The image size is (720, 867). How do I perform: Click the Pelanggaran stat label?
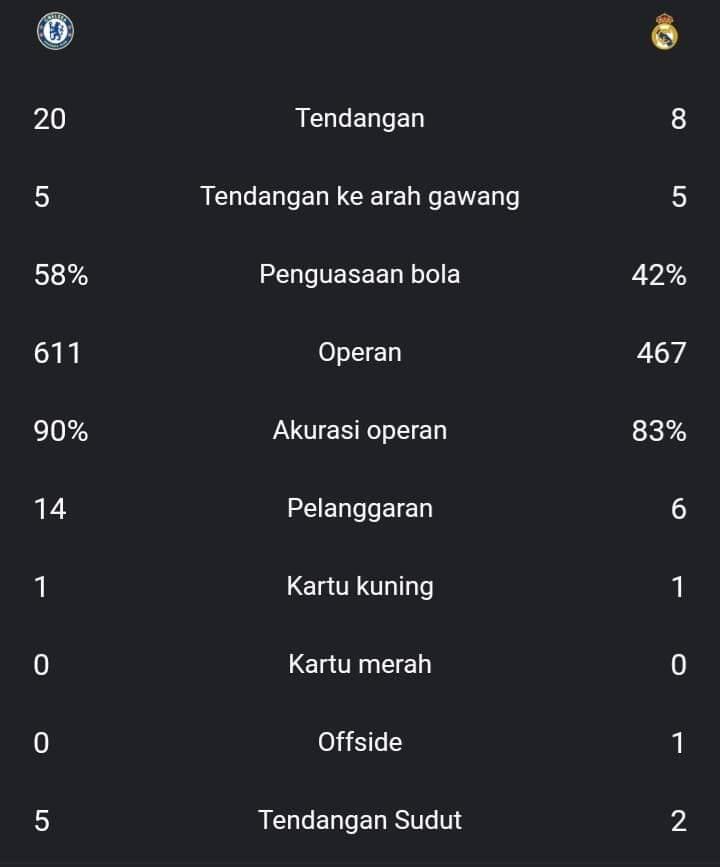360,509
